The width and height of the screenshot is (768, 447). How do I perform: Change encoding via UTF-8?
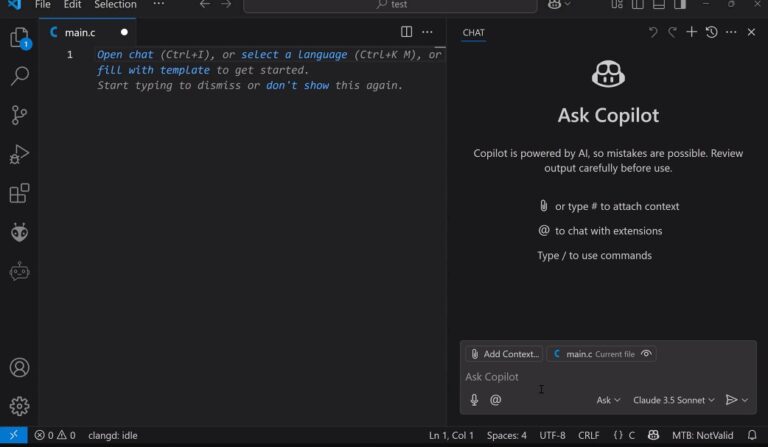pyautogui.click(x=552, y=435)
